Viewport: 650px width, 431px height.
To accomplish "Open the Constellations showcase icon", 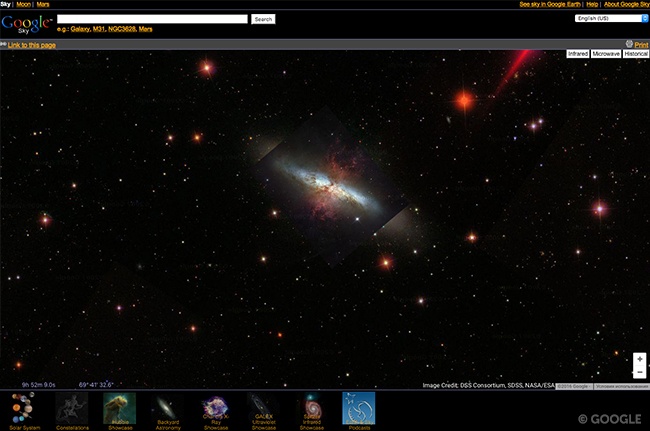I will [71, 409].
